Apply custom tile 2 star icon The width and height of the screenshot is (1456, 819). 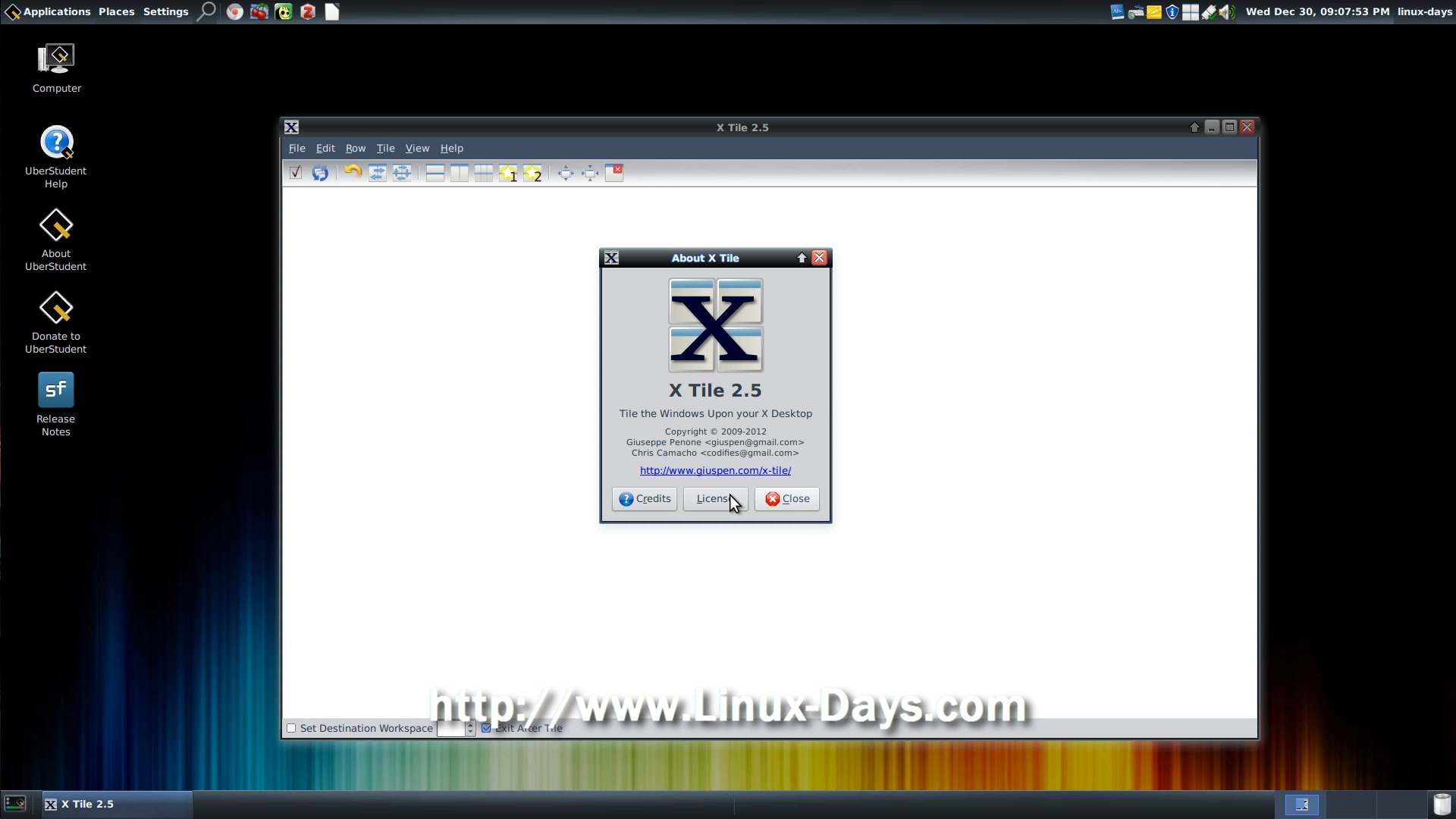coord(532,173)
